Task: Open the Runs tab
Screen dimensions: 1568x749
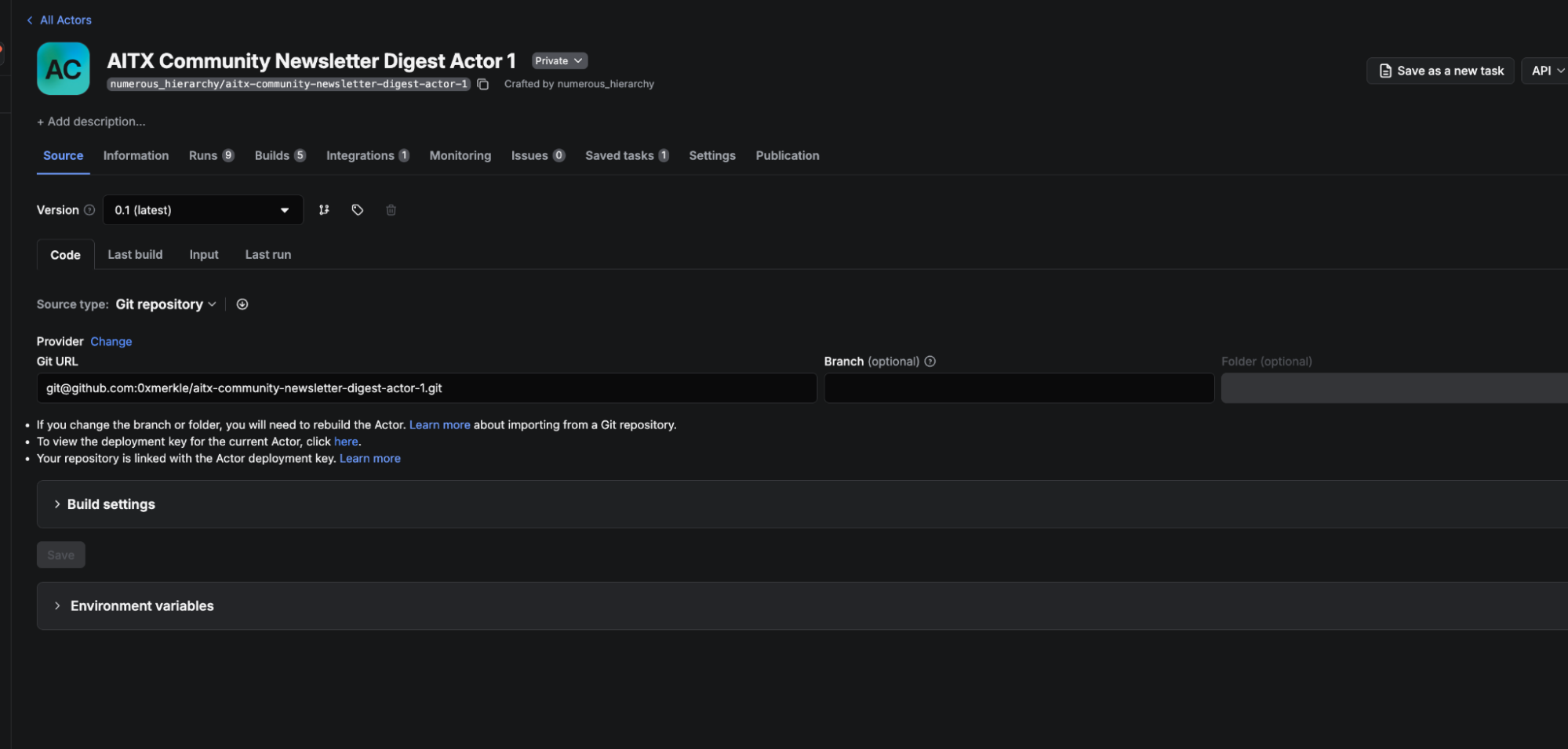Action: coord(212,156)
